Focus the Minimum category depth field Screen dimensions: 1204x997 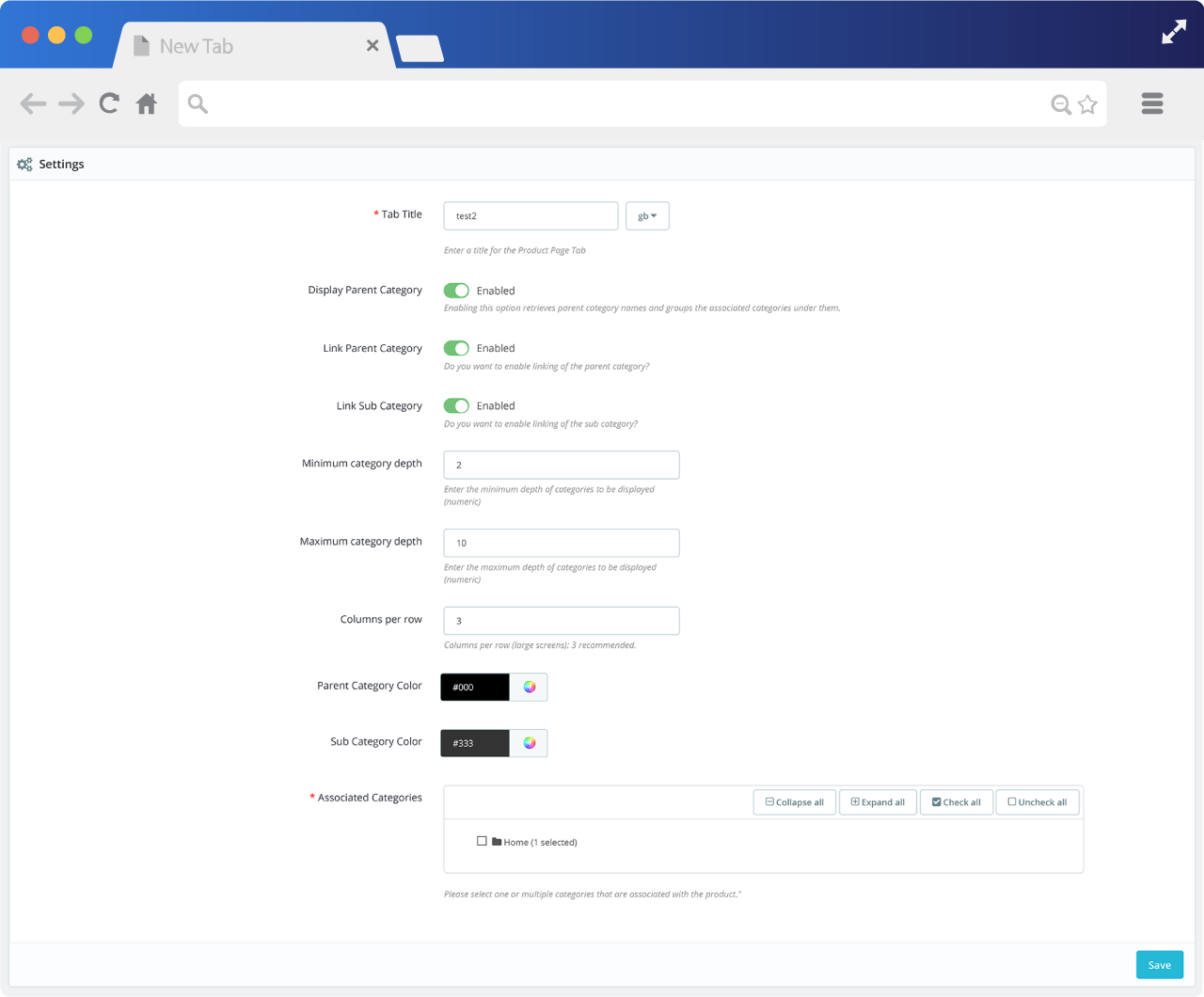click(562, 465)
